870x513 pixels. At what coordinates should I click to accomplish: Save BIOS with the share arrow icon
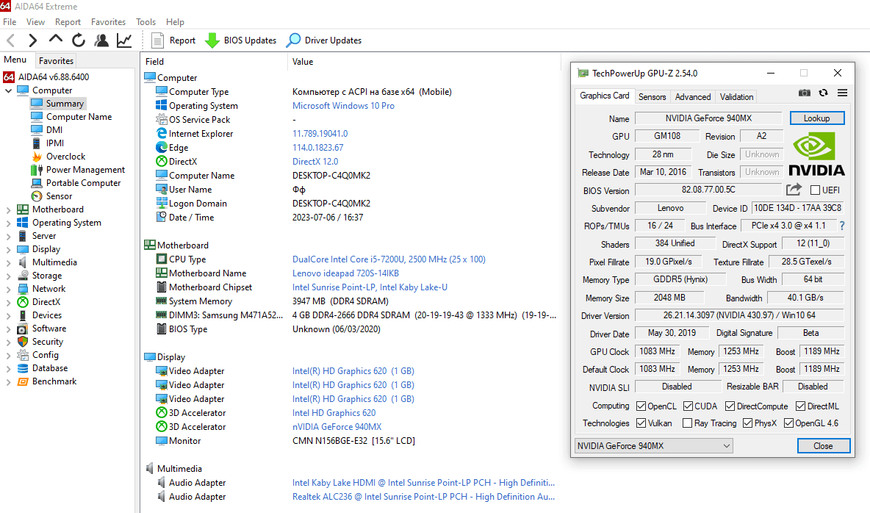tap(793, 190)
